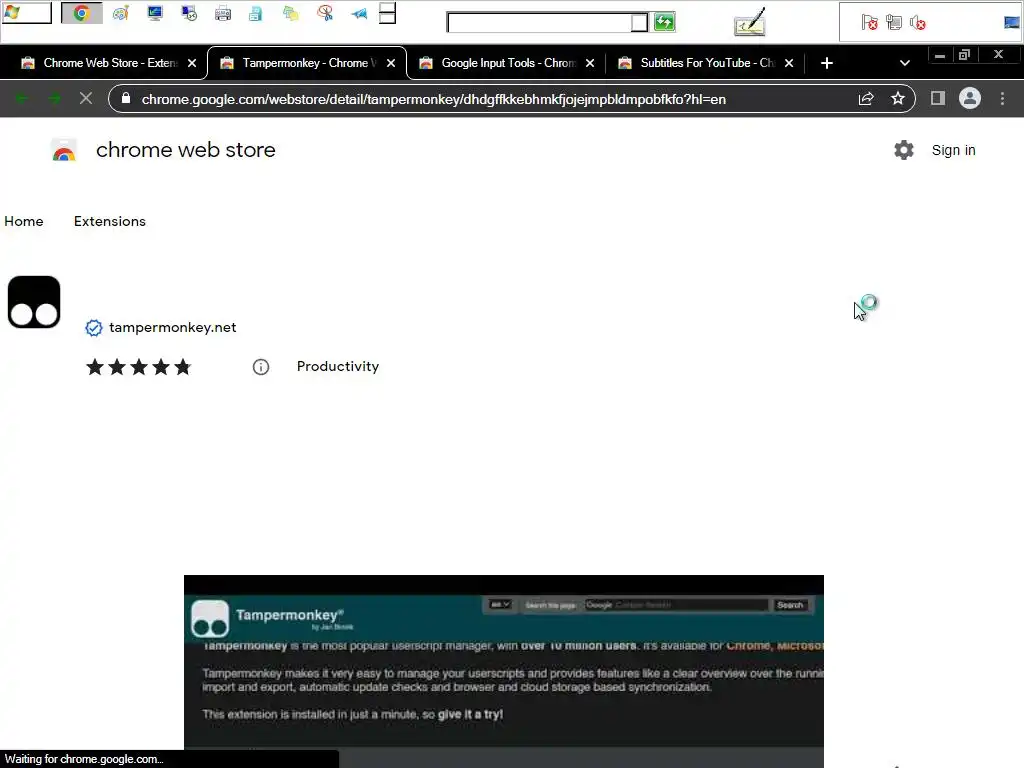This screenshot has width=1024, height=768.
Task: Launch Paint from the taskbar
Action: [x=121, y=13]
